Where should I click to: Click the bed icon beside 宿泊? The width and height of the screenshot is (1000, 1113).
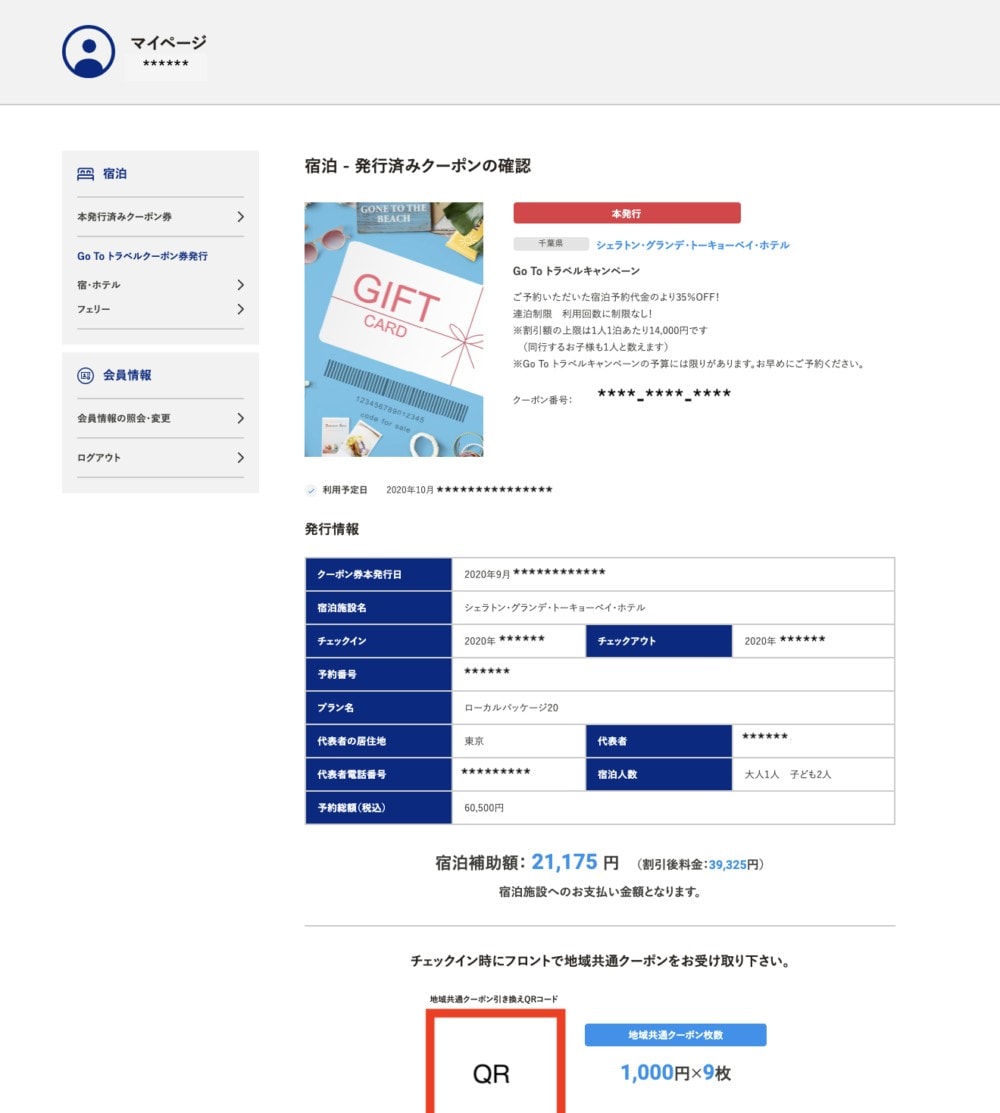85,174
